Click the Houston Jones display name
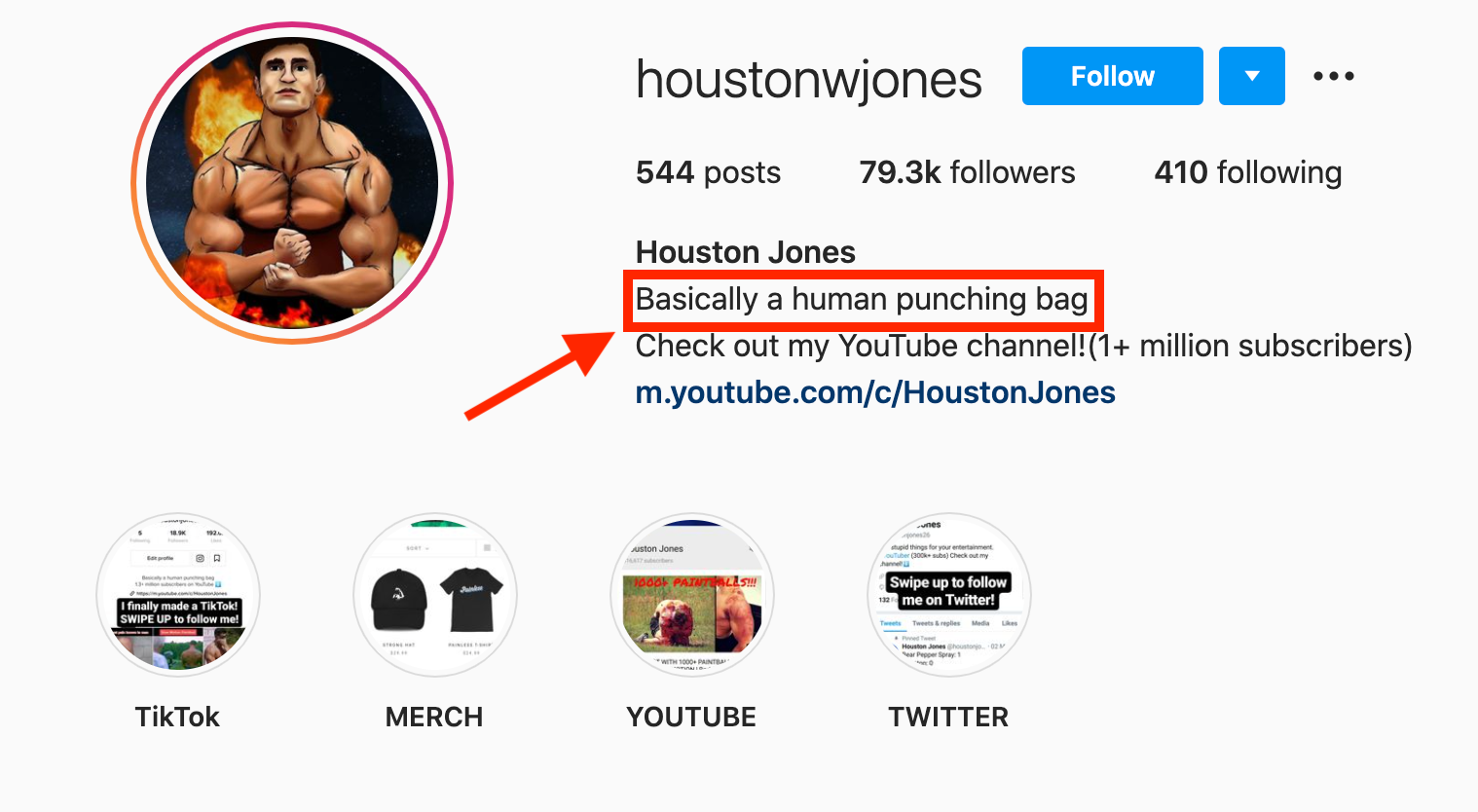The image size is (1478, 812). [746, 252]
